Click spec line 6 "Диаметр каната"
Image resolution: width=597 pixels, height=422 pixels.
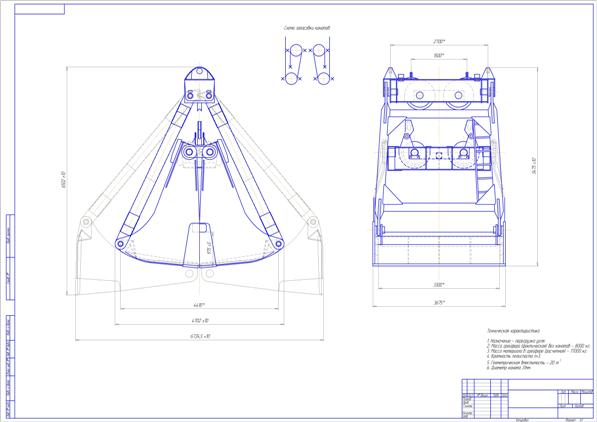pos(509,368)
